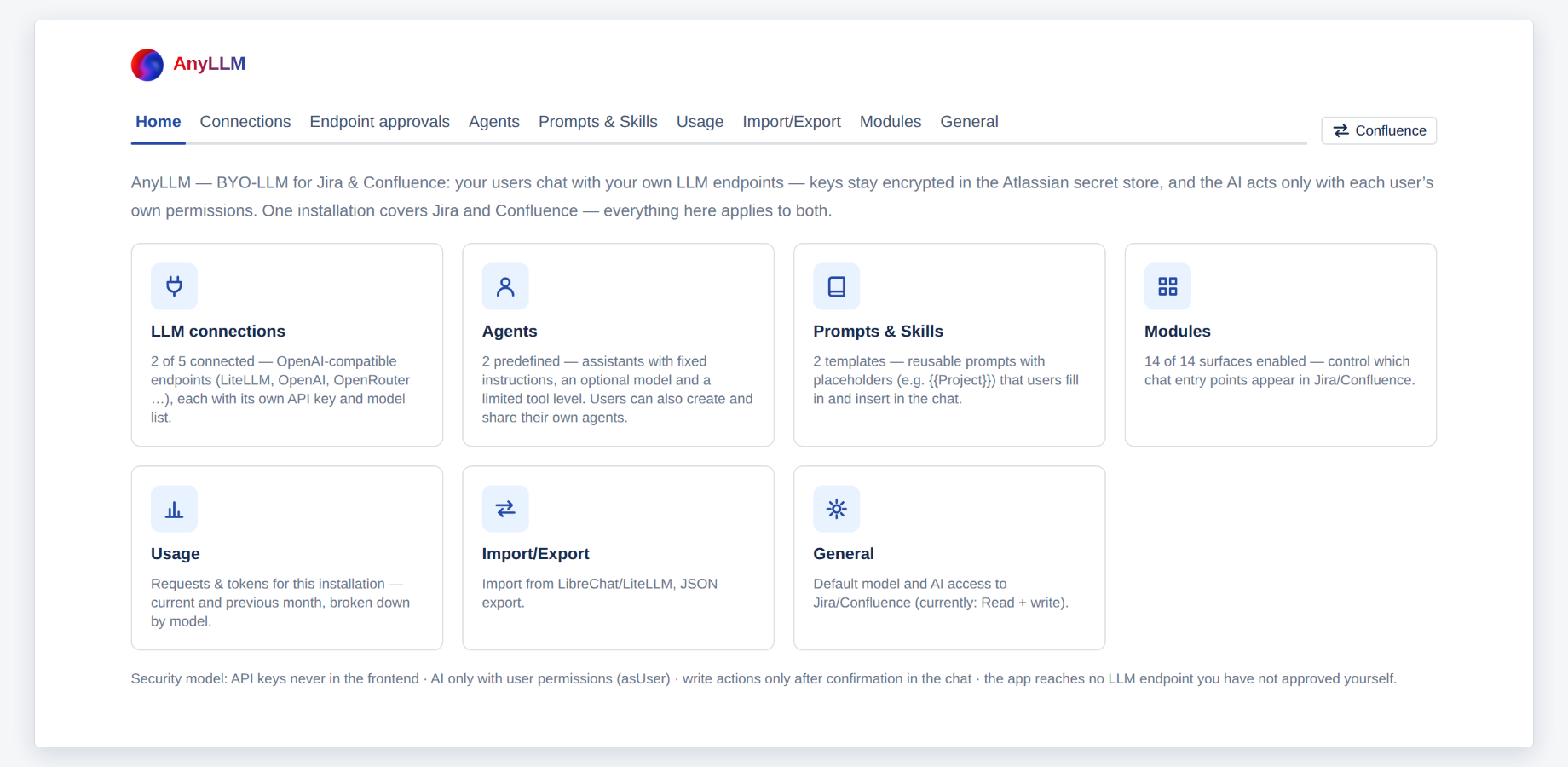Open the Usage card heading
1568x767 pixels.
coord(176,554)
